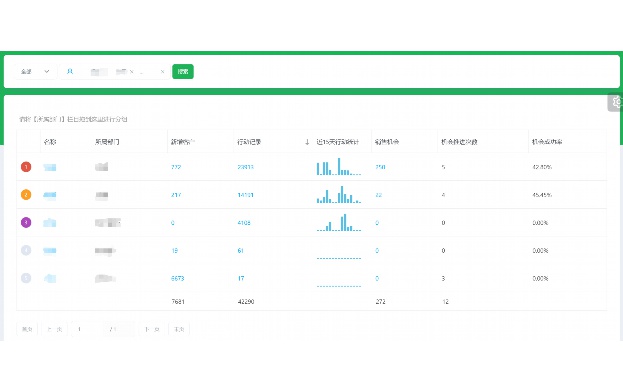Viewport: 623px width, 392px height.
Task: Expand the 全部 dropdown filter
Action: pyautogui.click(x=35, y=71)
